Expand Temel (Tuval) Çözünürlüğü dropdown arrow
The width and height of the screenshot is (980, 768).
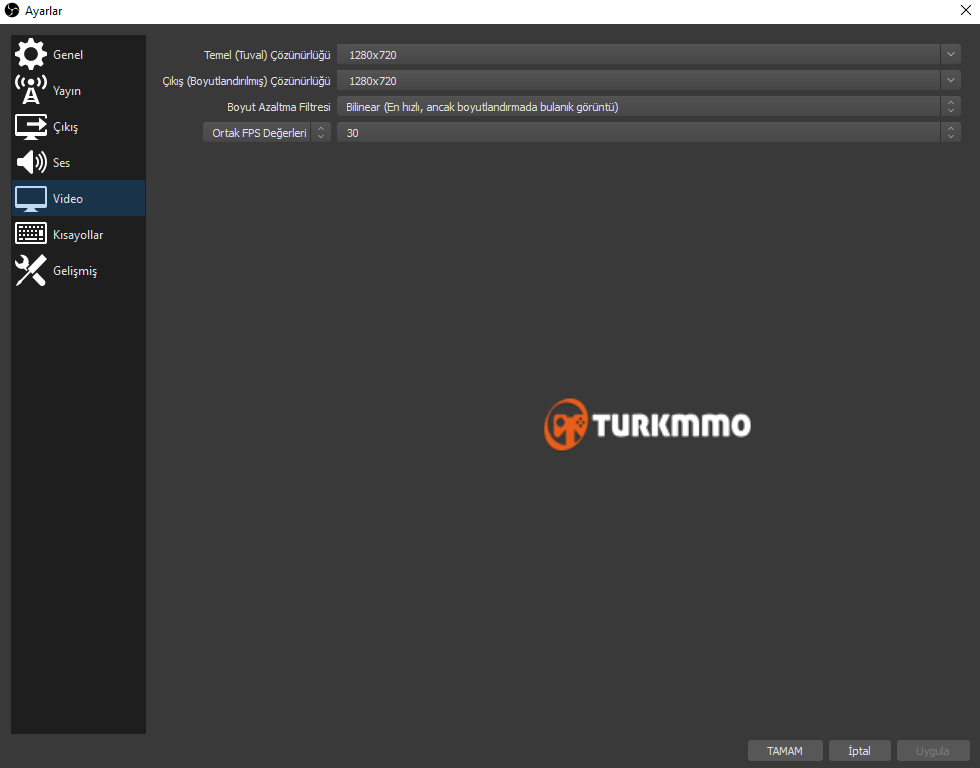tap(951, 54)
